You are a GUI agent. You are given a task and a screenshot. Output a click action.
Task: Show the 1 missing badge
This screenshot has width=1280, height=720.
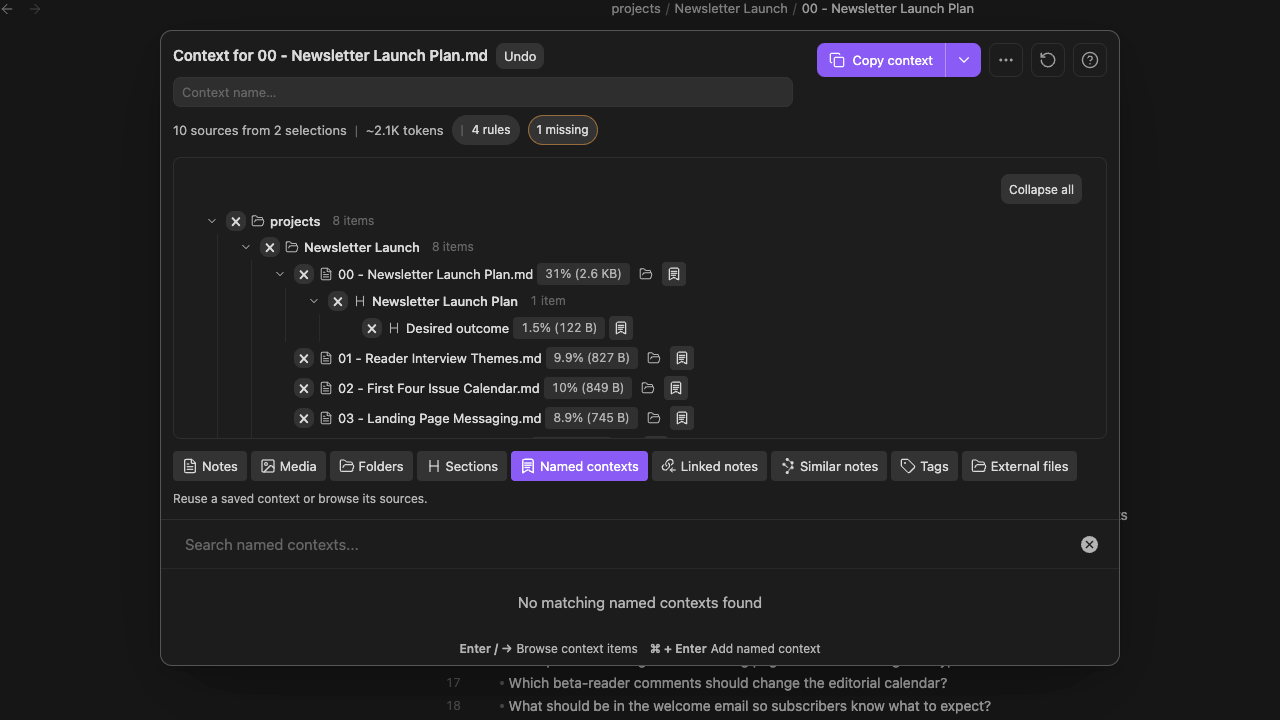[x=562, y=130]
